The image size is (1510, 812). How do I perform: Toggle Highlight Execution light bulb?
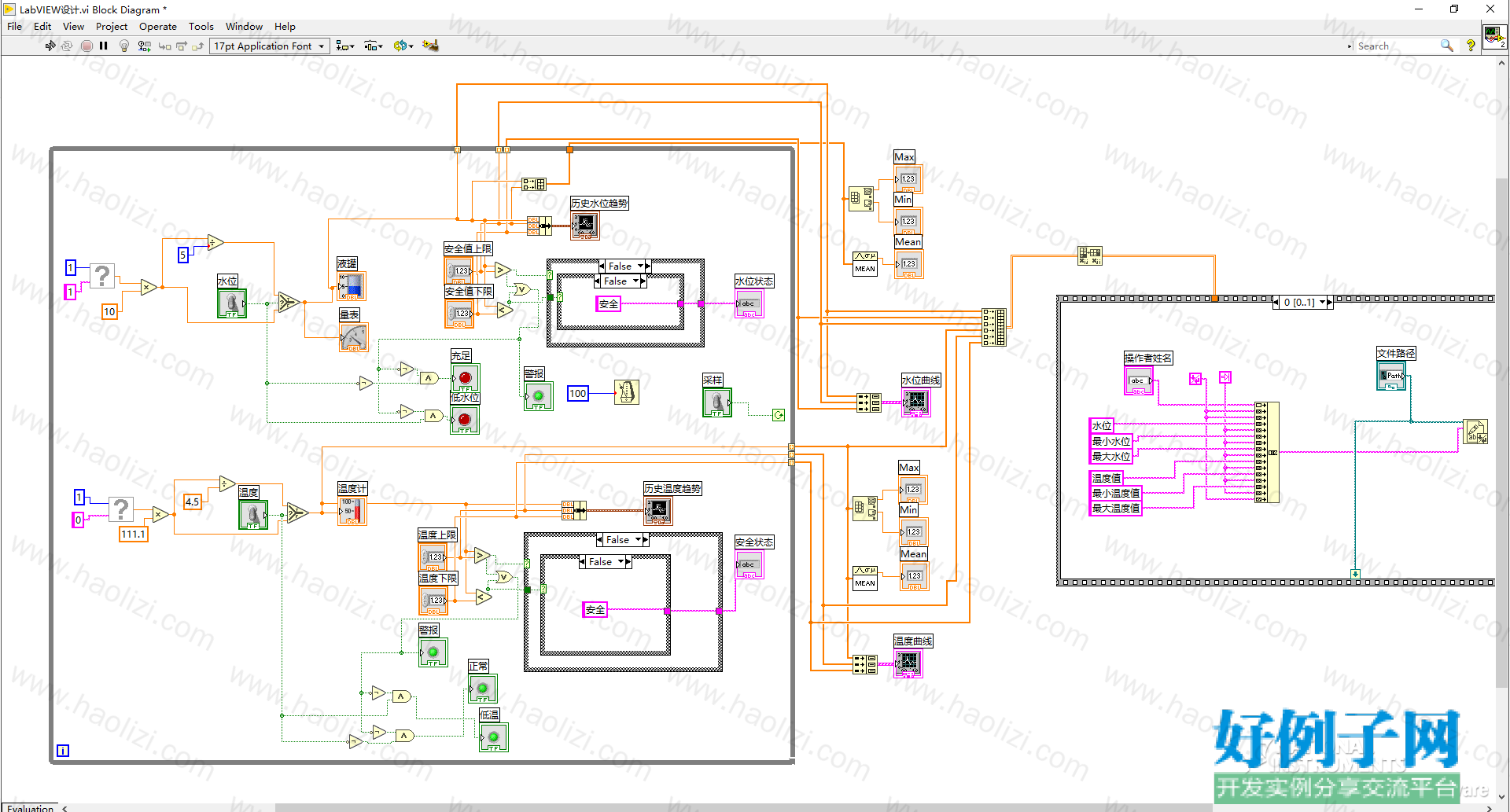coord(123,46)
